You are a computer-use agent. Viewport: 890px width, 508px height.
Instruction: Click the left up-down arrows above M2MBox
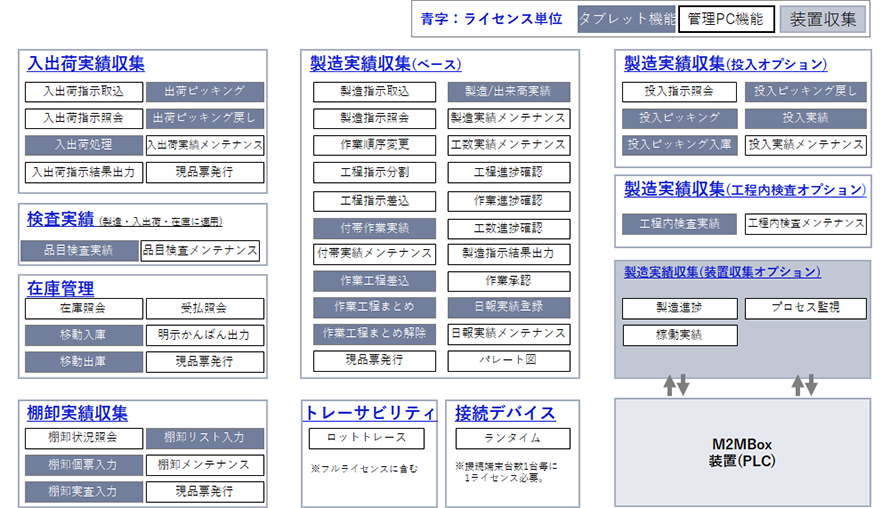(676, 384)
